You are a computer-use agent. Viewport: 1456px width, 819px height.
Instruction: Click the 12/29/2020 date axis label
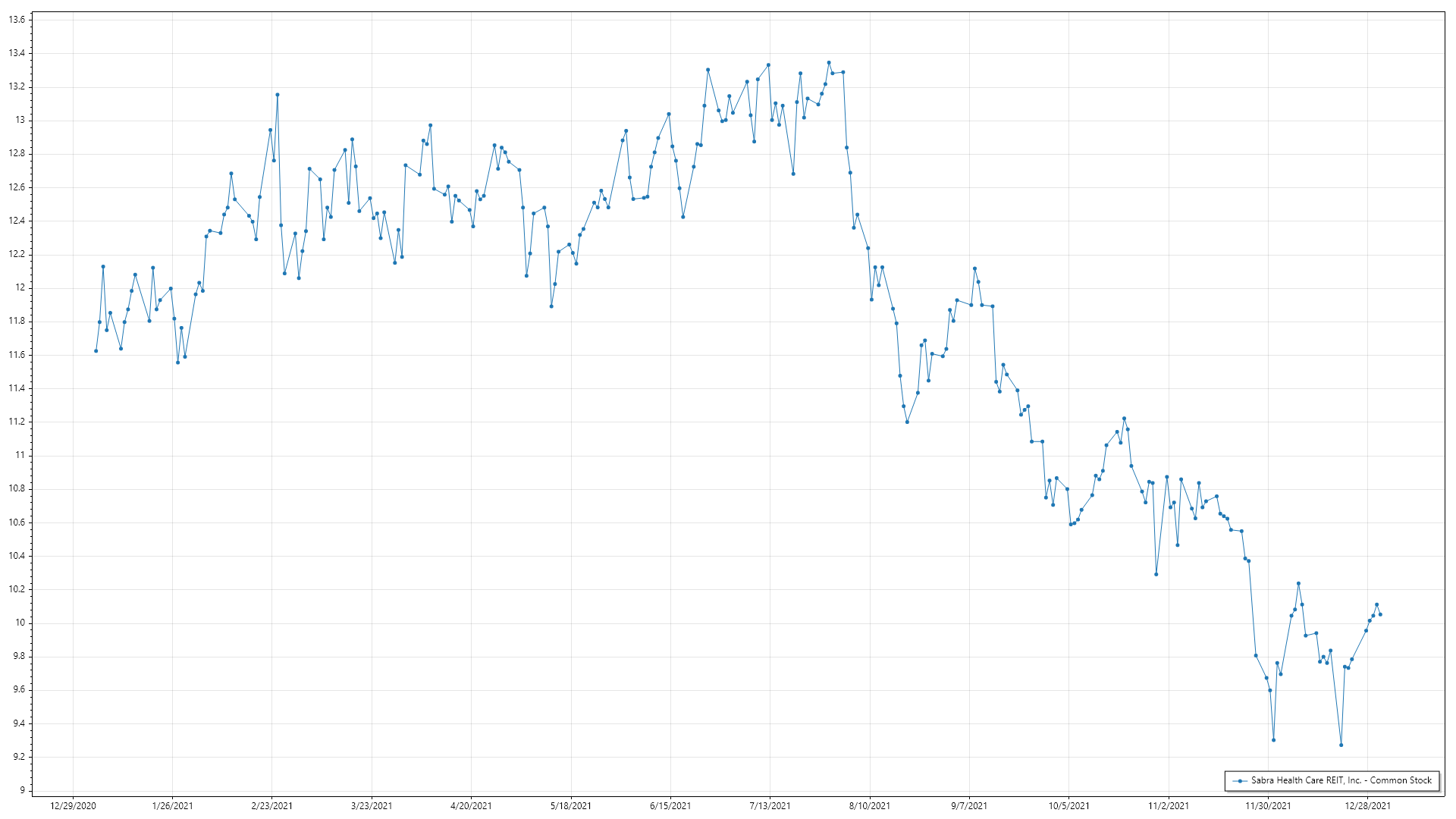point(73,806)
